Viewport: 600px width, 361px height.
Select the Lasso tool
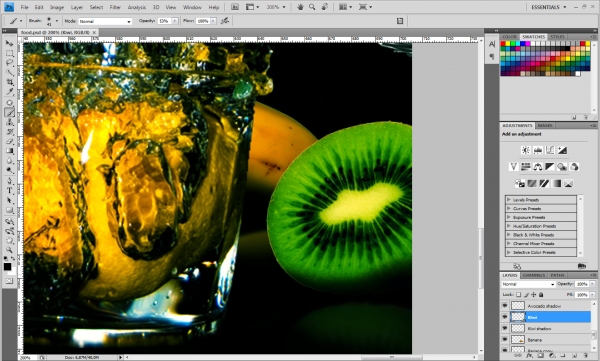tap(9, 62)
